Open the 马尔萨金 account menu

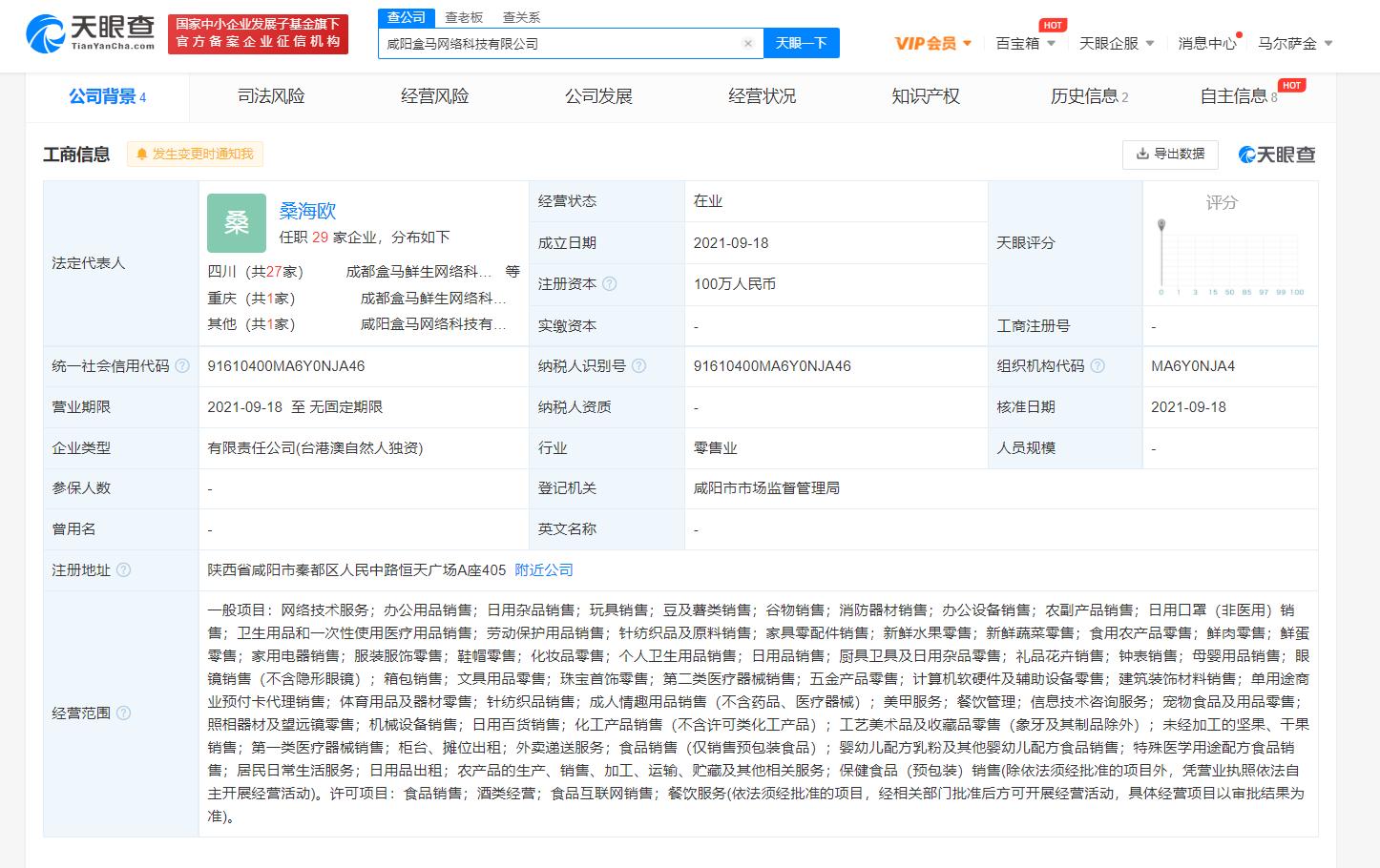(x=1294, y=44)
